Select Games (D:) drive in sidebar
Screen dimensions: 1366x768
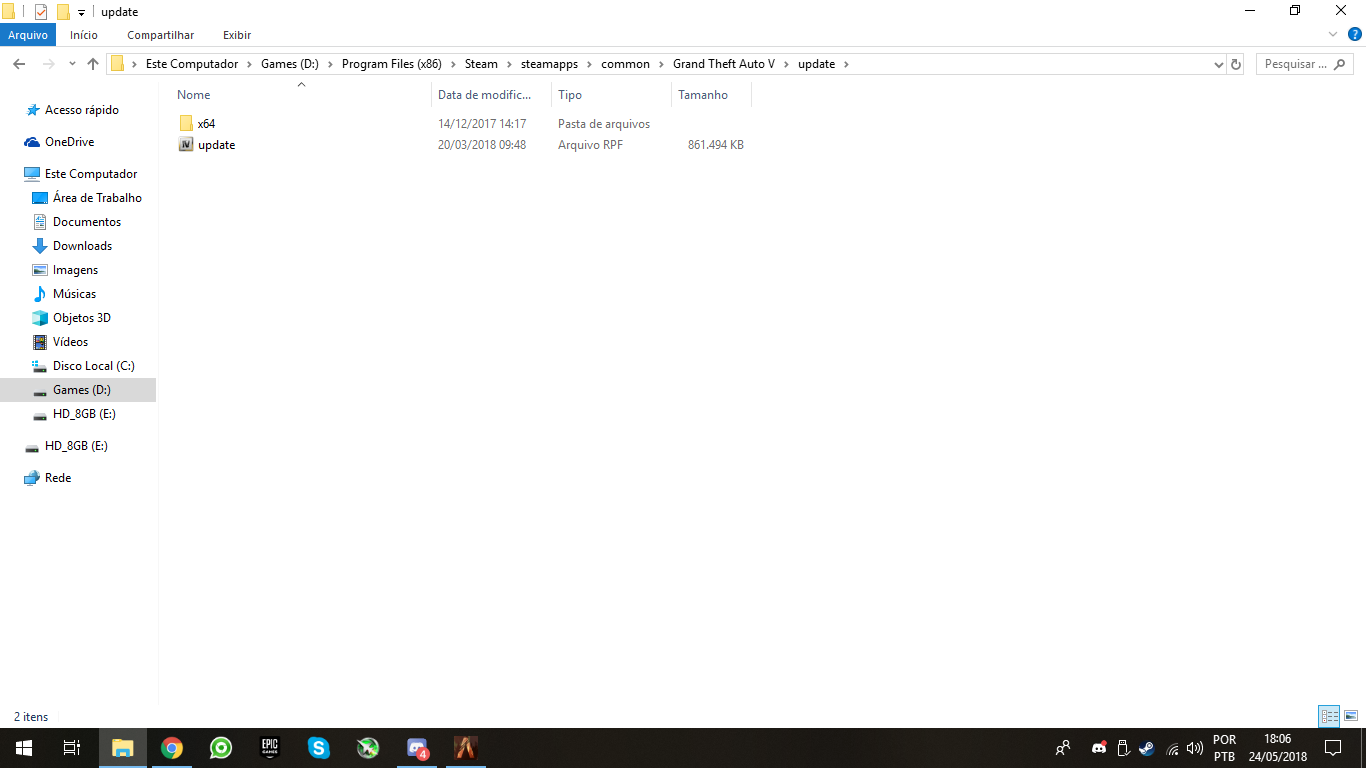click(x=78, y=390)
